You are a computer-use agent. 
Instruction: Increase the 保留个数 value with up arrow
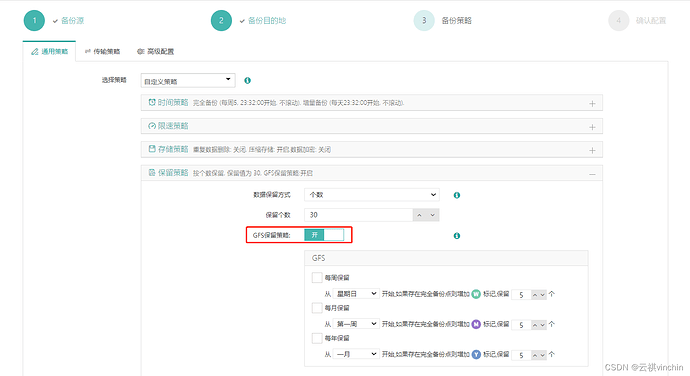coord(419,215)
